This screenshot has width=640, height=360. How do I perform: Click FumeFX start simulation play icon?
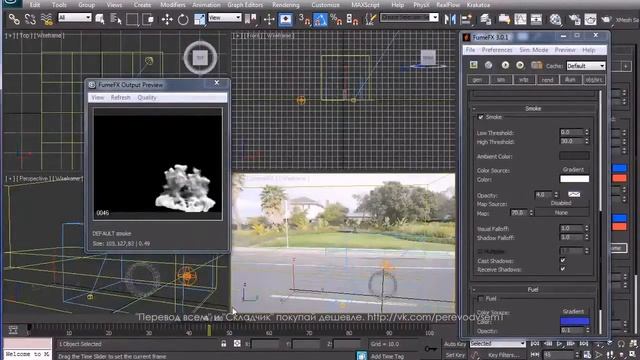[505, 65]
